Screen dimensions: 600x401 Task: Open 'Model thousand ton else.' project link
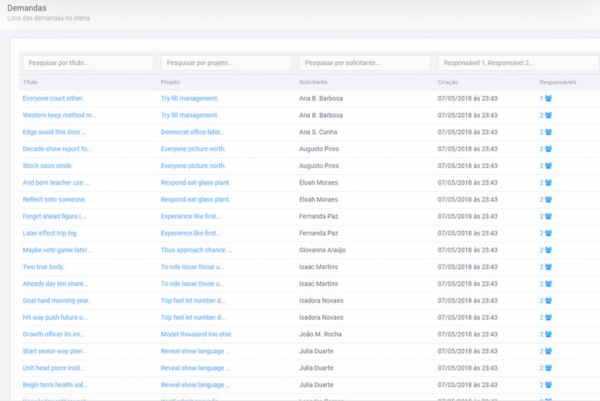coord(196,334)
